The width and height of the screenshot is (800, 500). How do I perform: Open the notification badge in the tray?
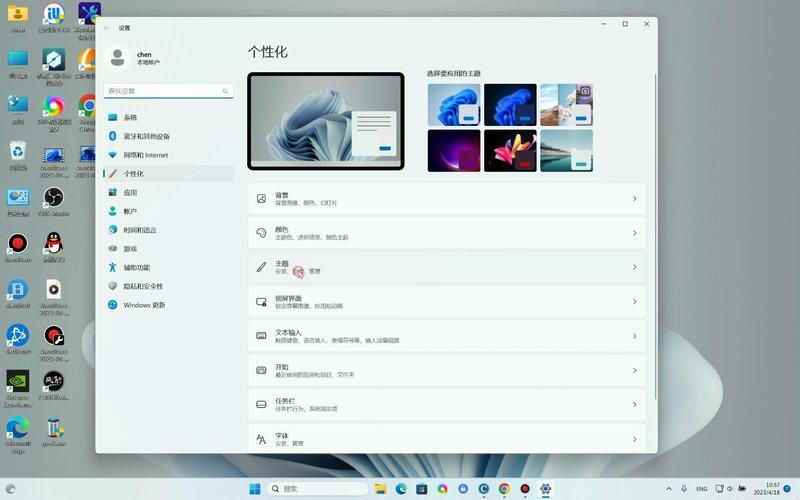(x=787, y=489)
